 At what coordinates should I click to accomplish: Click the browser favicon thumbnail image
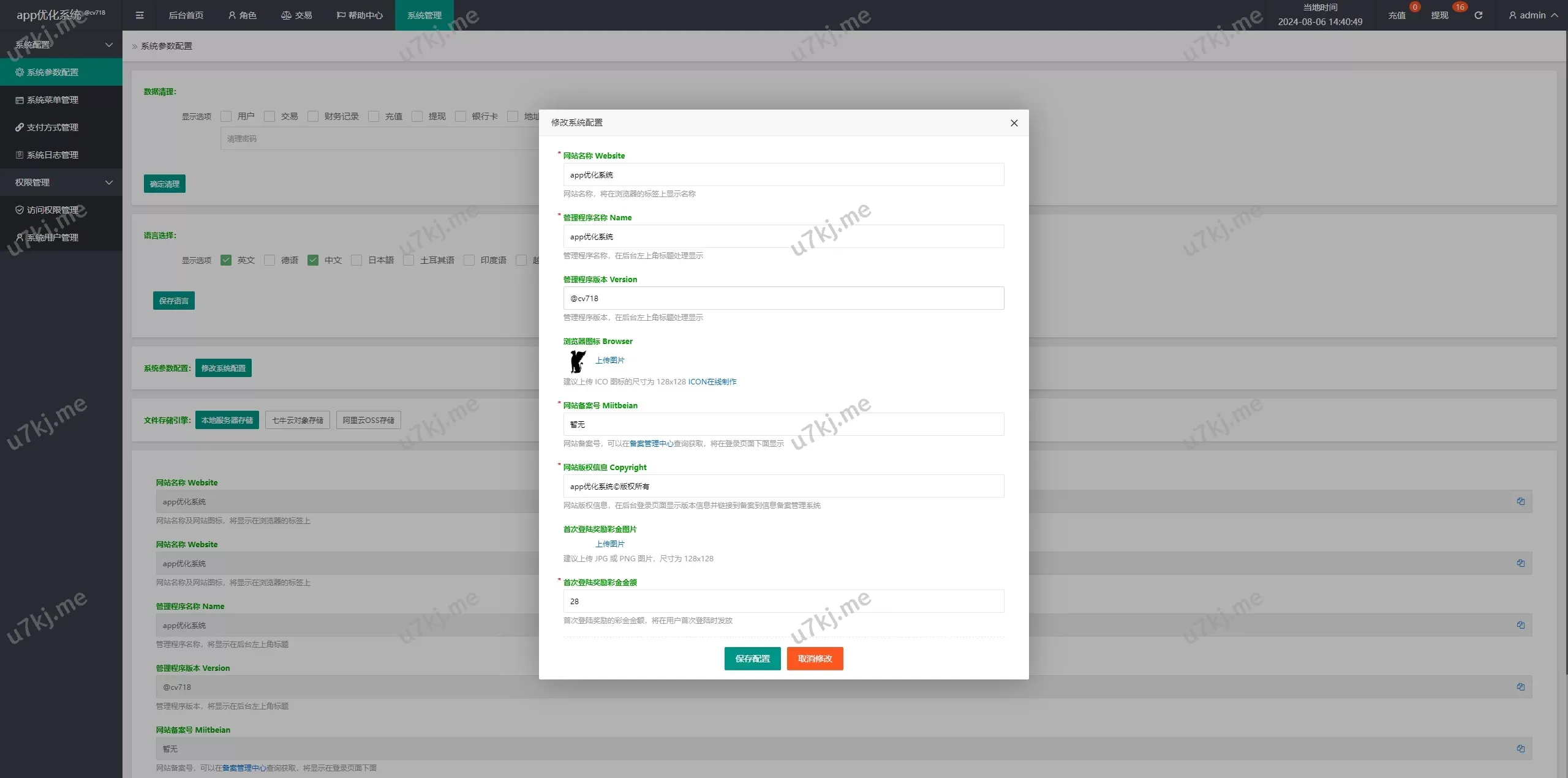click(577, 361)
